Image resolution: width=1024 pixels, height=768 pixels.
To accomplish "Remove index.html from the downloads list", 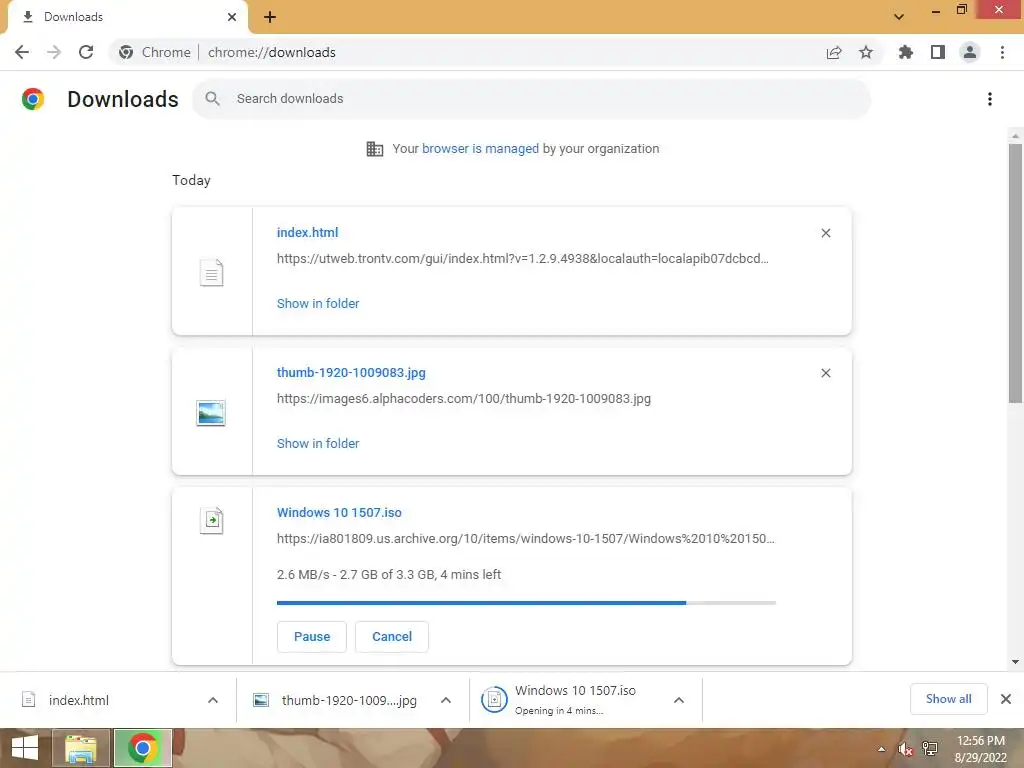I will (826, 233).
